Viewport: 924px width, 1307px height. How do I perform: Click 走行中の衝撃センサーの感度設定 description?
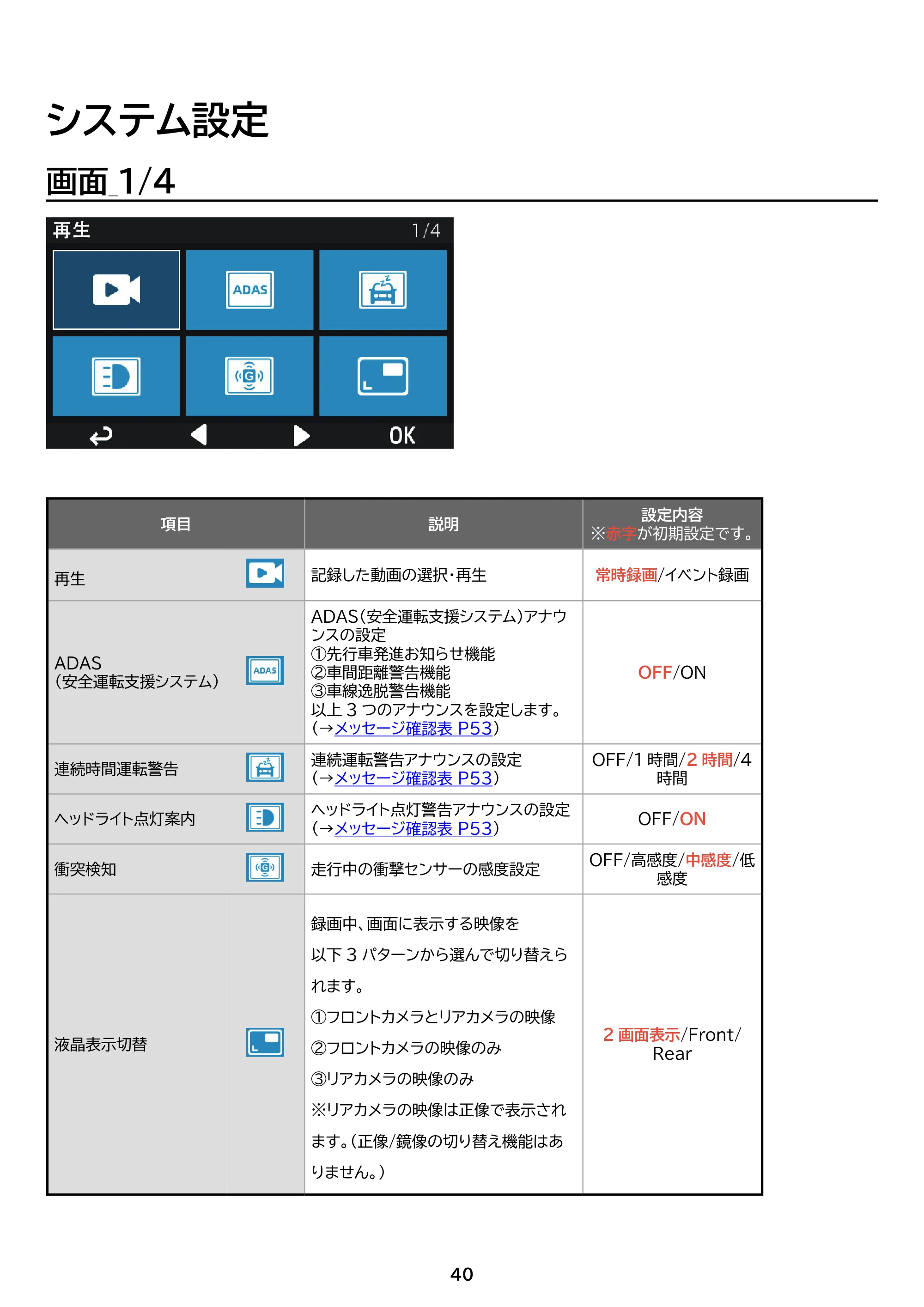pyautogui.click(x=426, y=869)
